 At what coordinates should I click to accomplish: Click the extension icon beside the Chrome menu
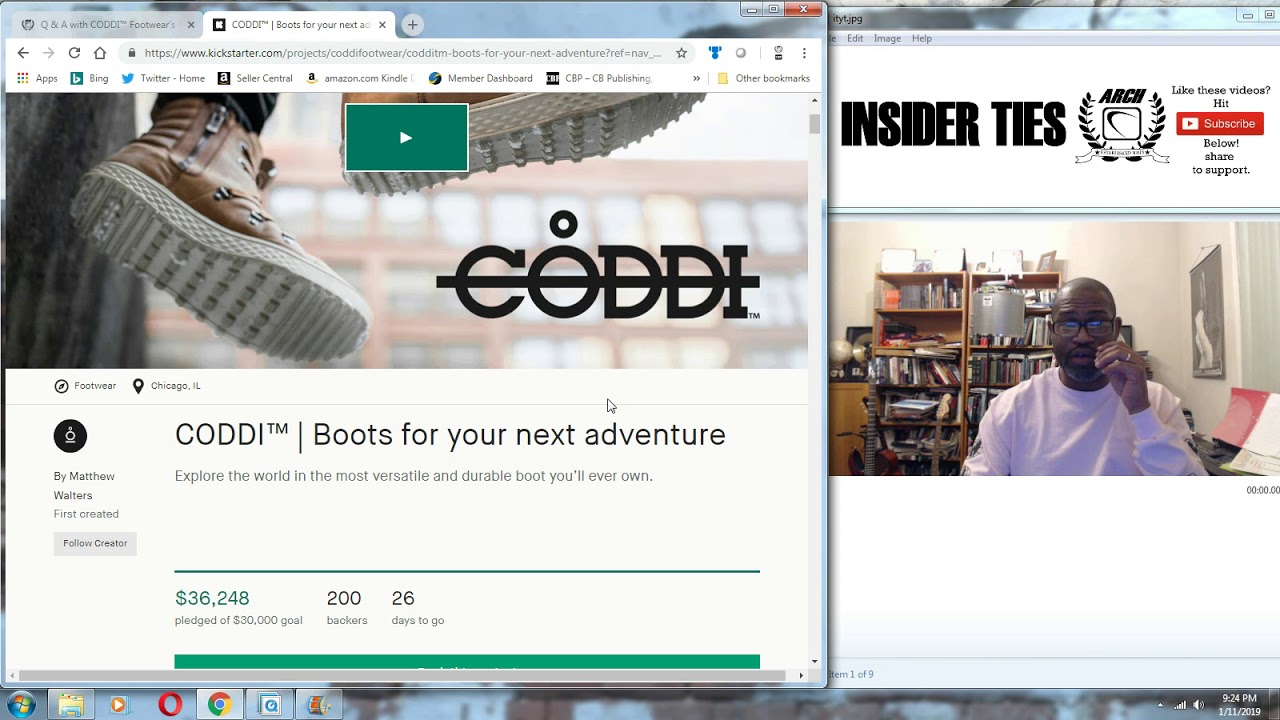coord(778,53)
